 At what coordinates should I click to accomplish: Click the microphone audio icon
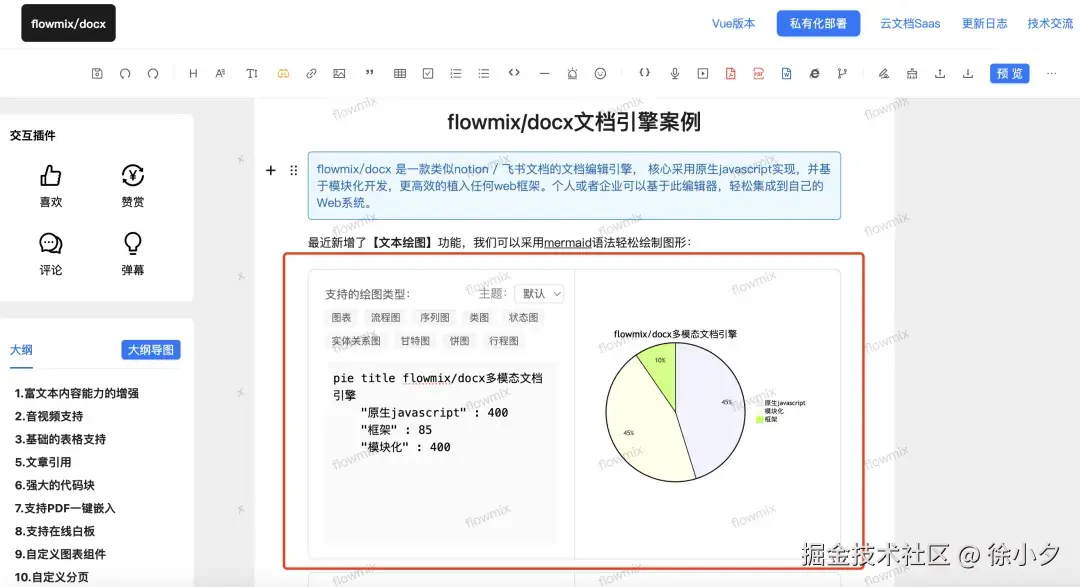pos(676,73)
